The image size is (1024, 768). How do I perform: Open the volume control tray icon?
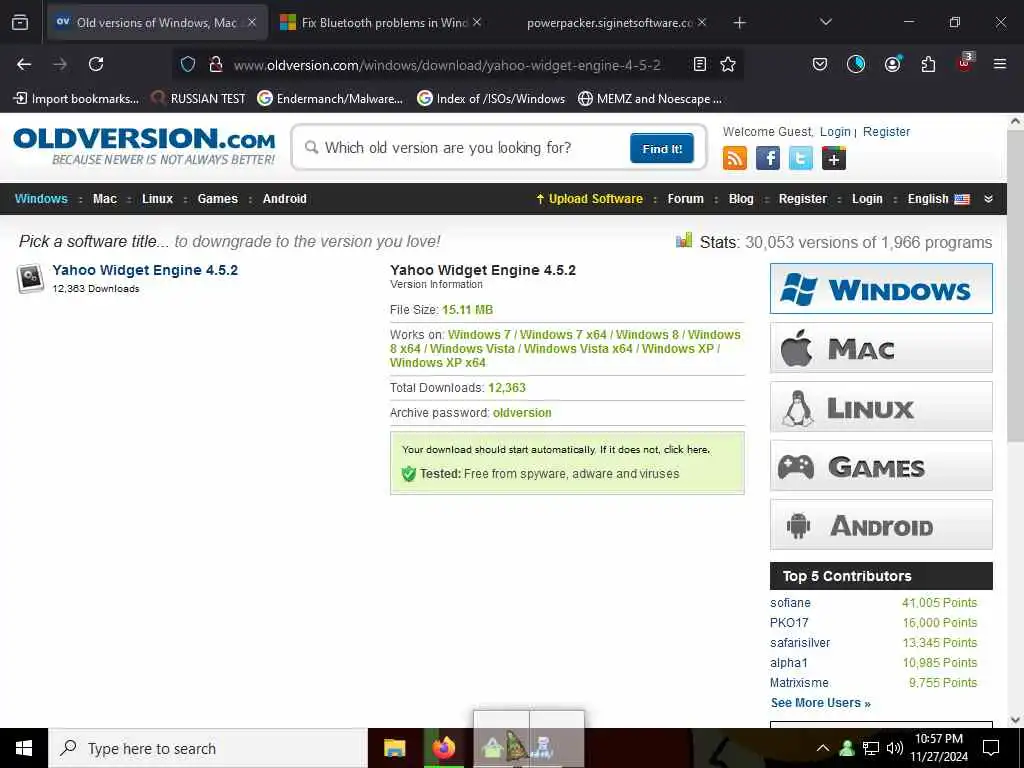(x=895, y=748)
